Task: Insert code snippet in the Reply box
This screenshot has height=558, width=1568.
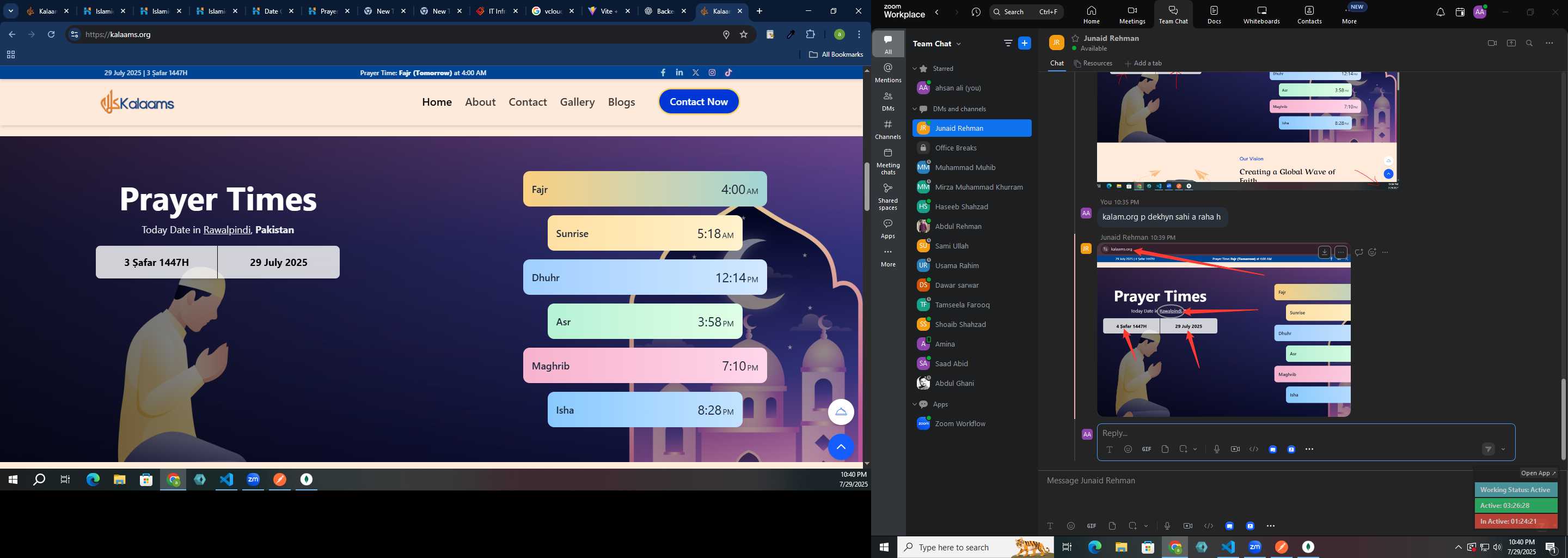Action: 1254,449
